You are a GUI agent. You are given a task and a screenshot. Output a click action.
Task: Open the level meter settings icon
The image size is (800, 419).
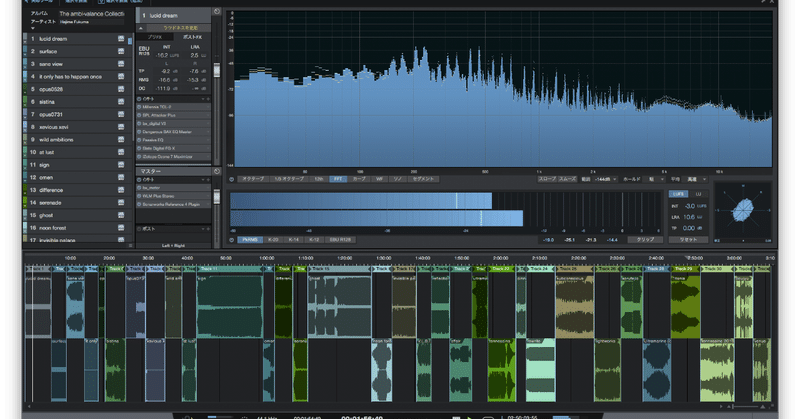point(232,240)
